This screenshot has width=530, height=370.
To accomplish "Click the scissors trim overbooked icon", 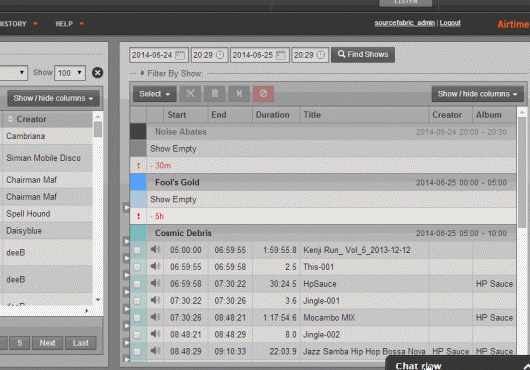I will tap(190, 94).
